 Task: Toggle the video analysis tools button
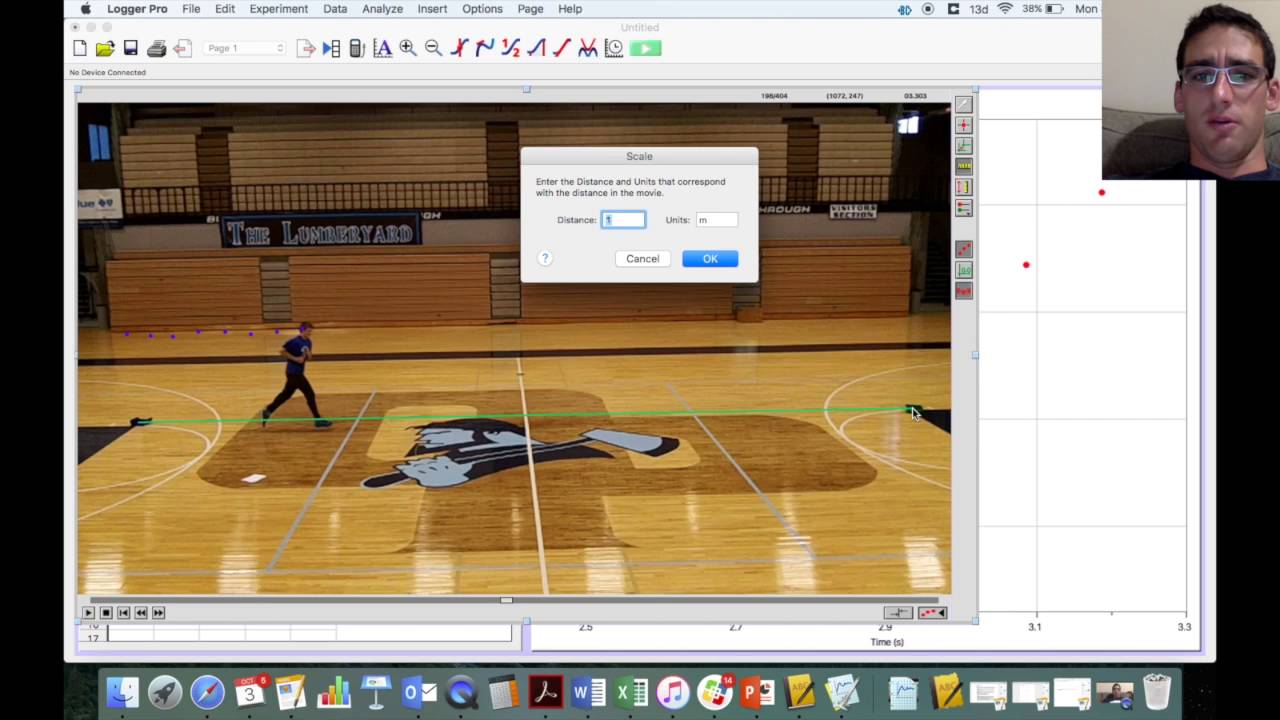[x=932, y=612]
